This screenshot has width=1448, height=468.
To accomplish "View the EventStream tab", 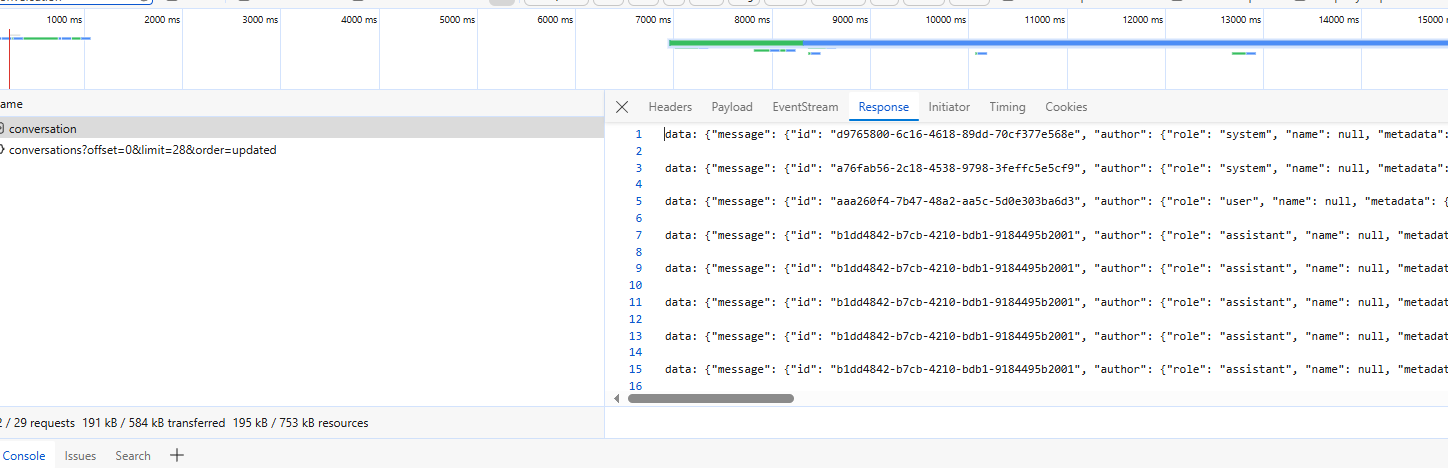I will (805, 107).
